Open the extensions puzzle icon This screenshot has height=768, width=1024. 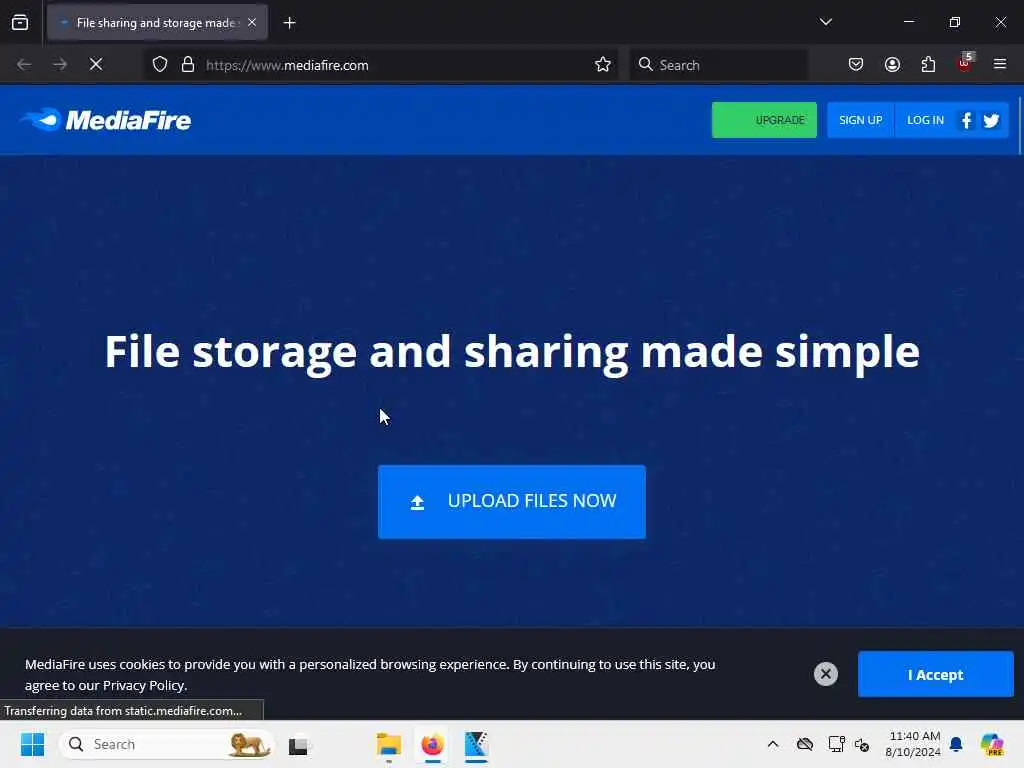pyautogui.click(x=928, y=64)
